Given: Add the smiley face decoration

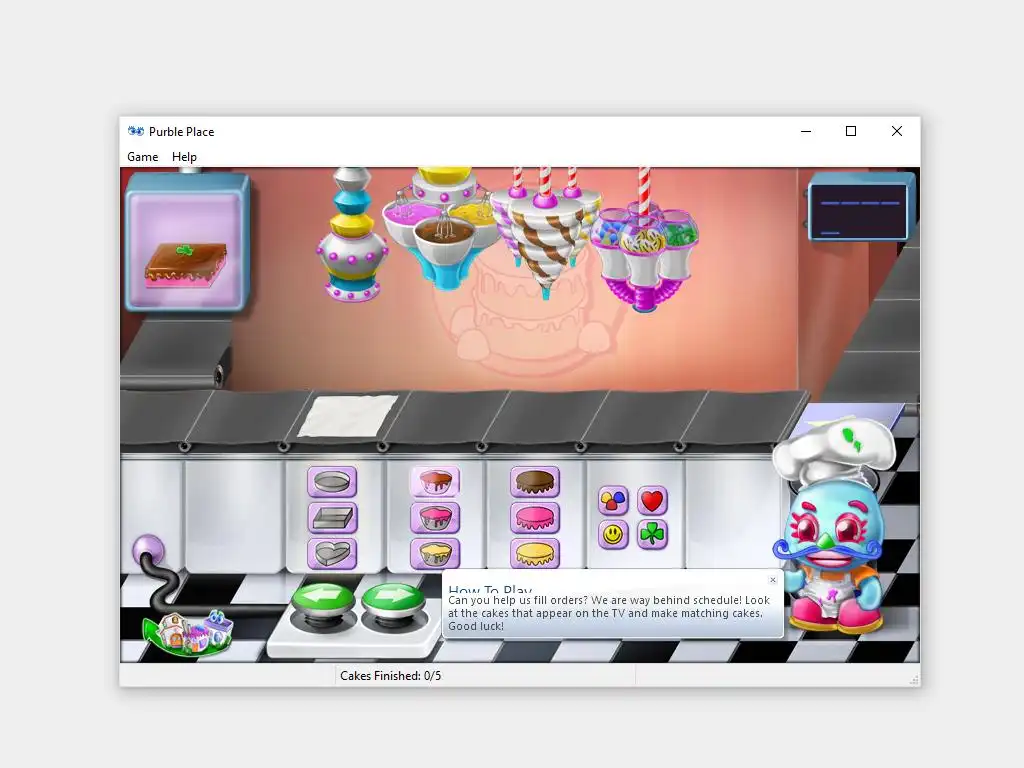Looking at the screenshot, I should [x=613, y=535].
